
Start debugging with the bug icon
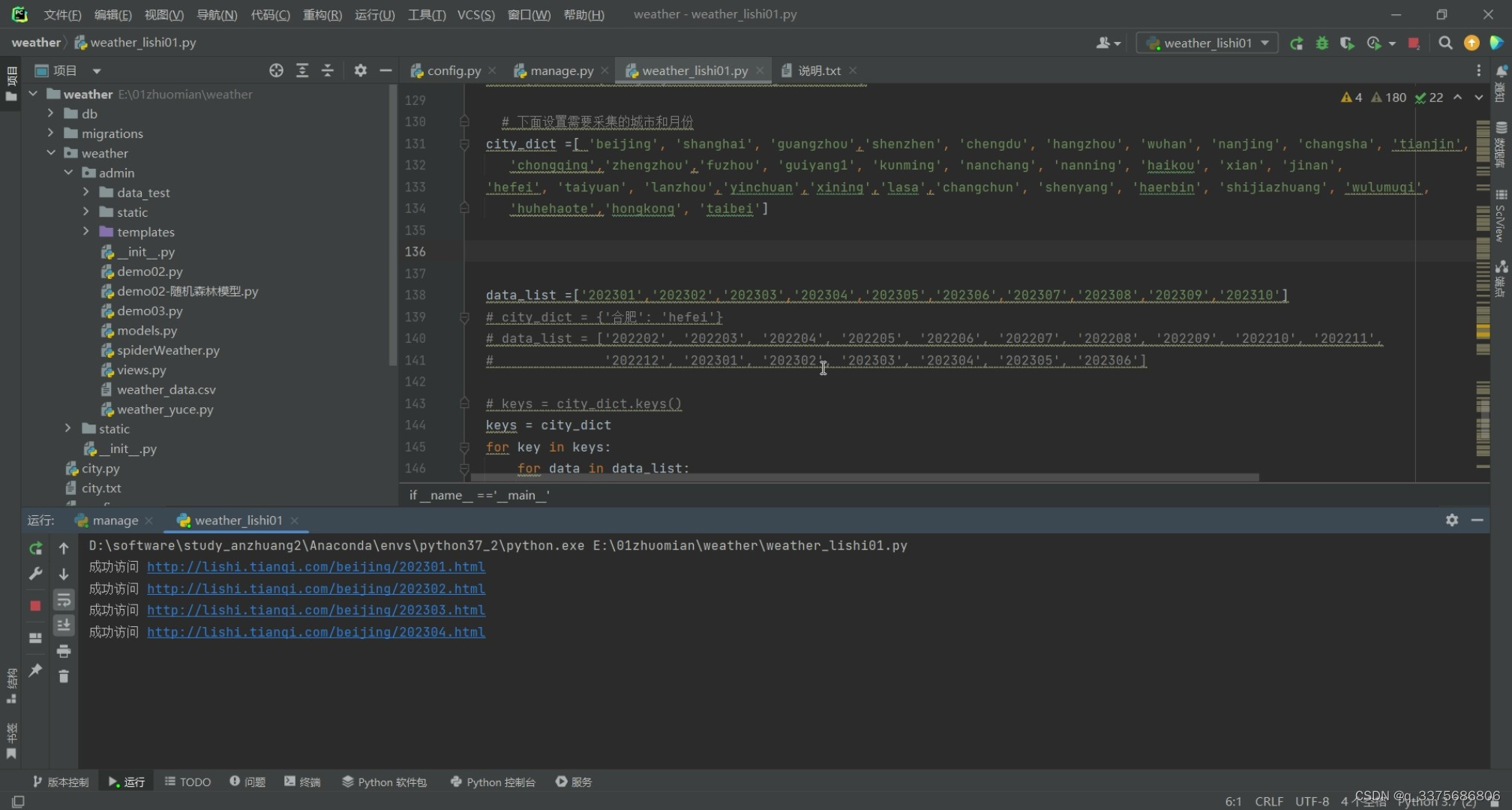click(1321, 43)
